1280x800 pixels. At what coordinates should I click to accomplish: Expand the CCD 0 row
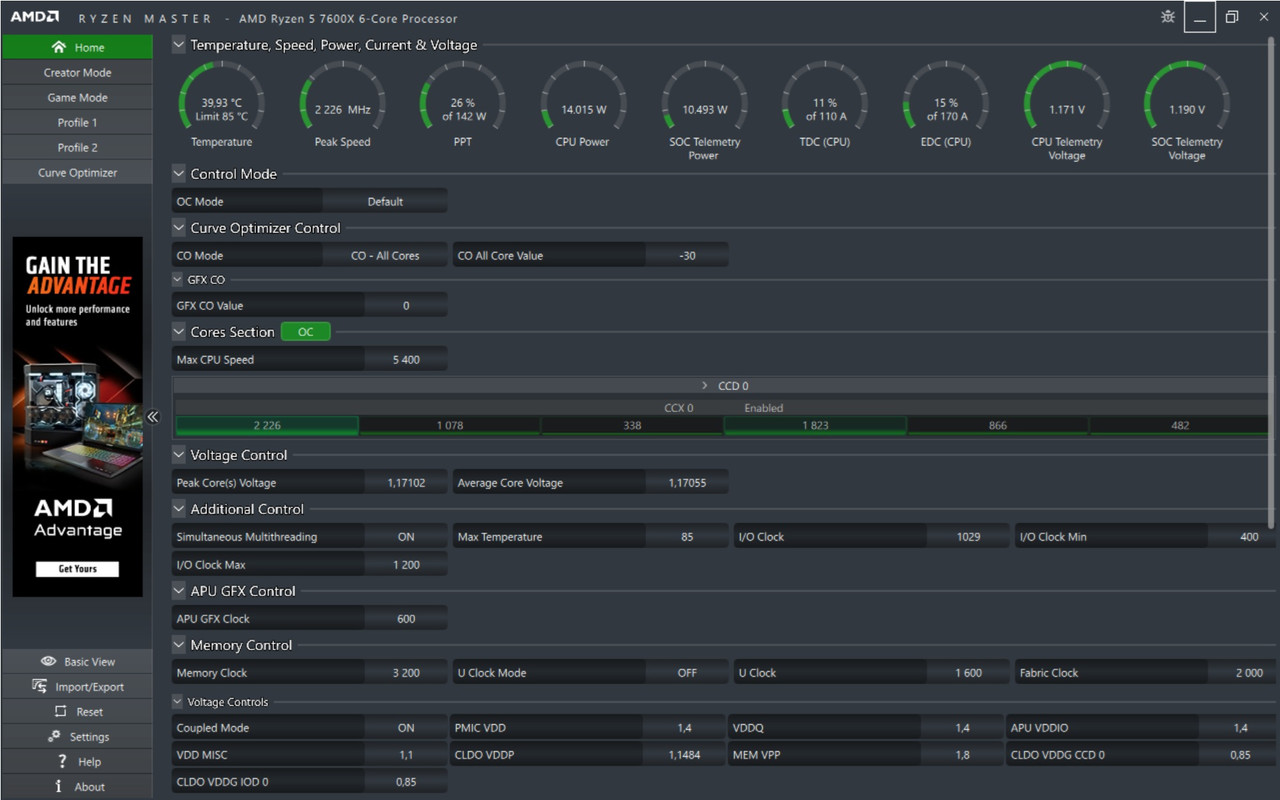(x=704, y=386)
